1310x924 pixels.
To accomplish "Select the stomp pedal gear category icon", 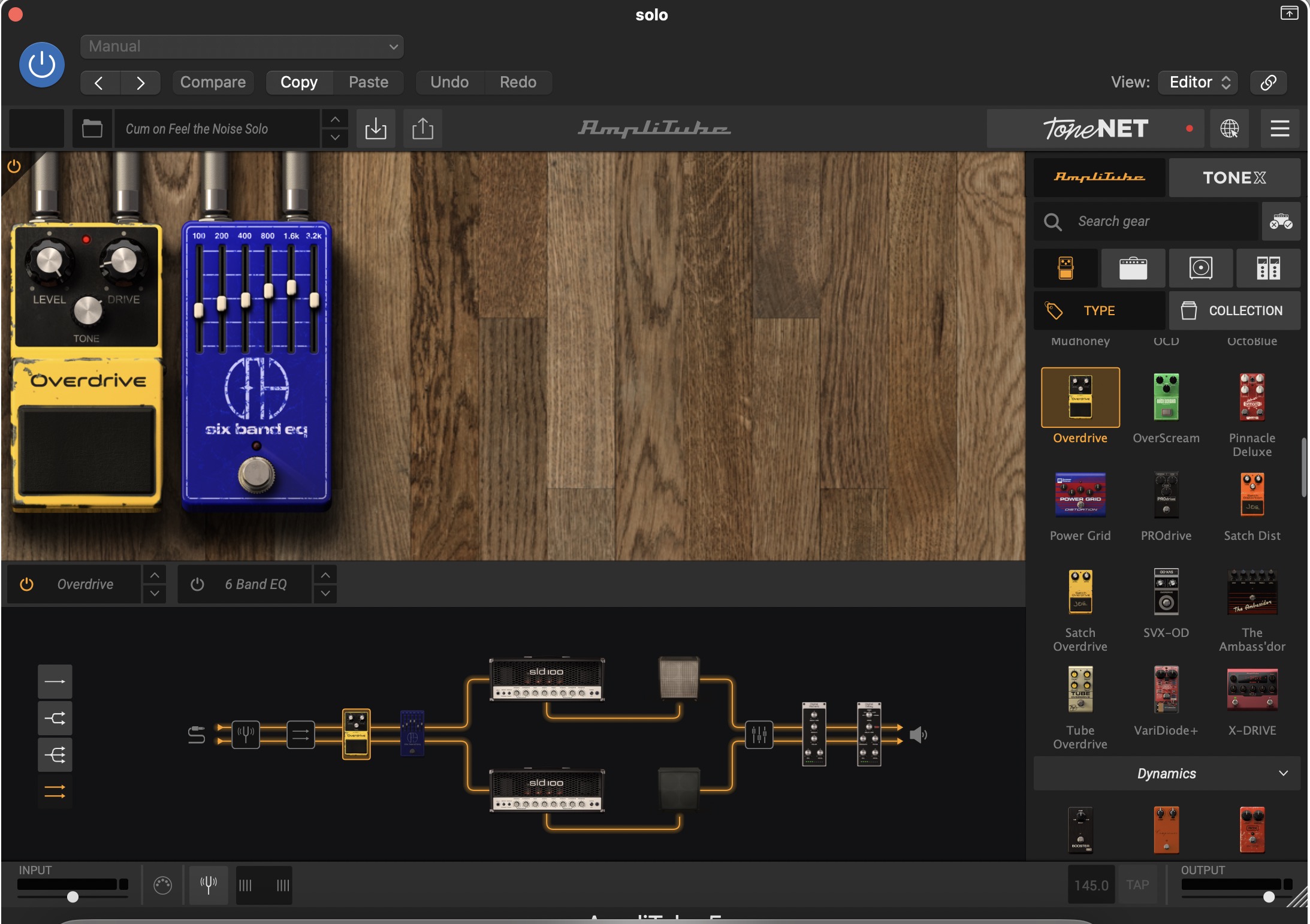I will (1065, 268).
